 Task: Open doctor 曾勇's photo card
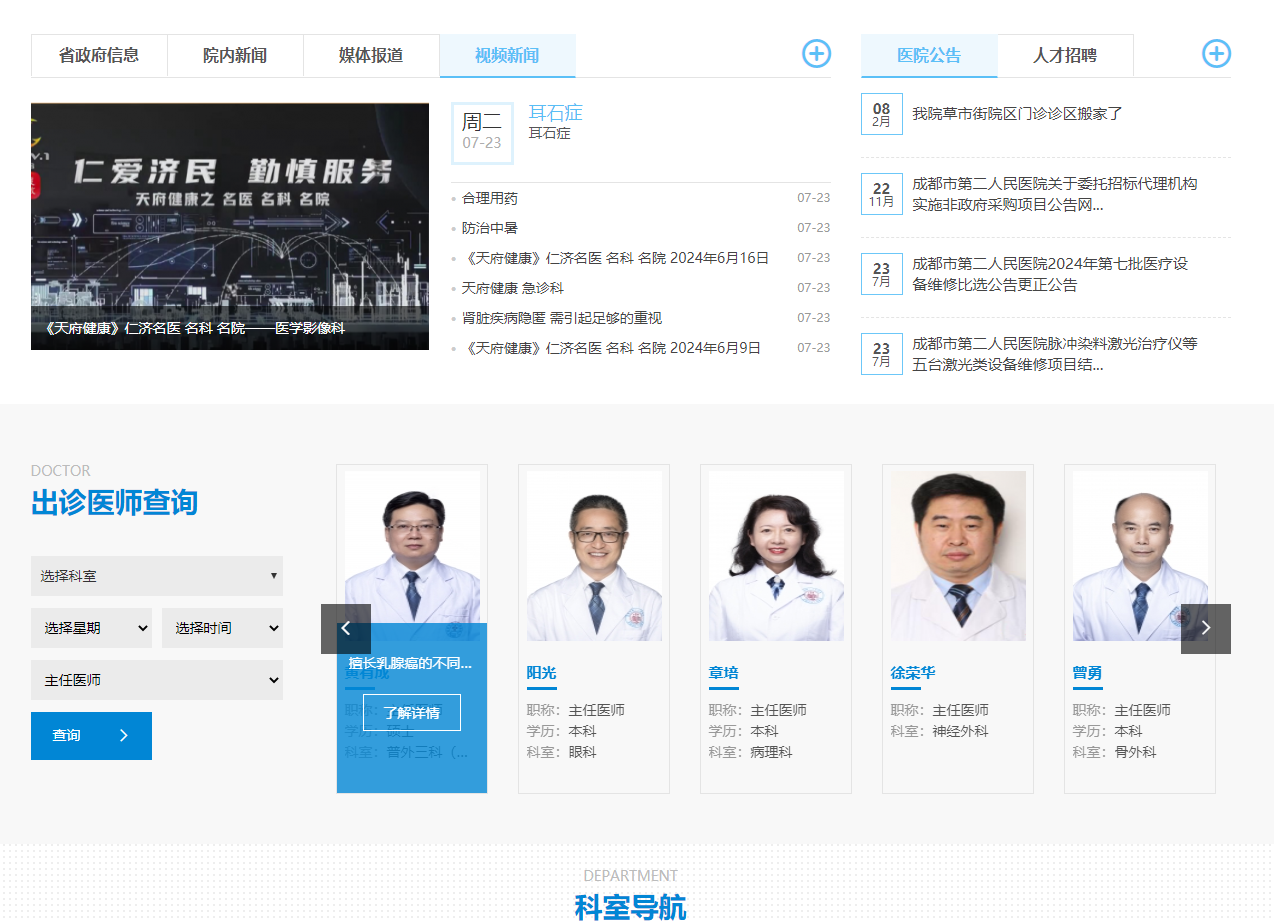pos(1140,556)
